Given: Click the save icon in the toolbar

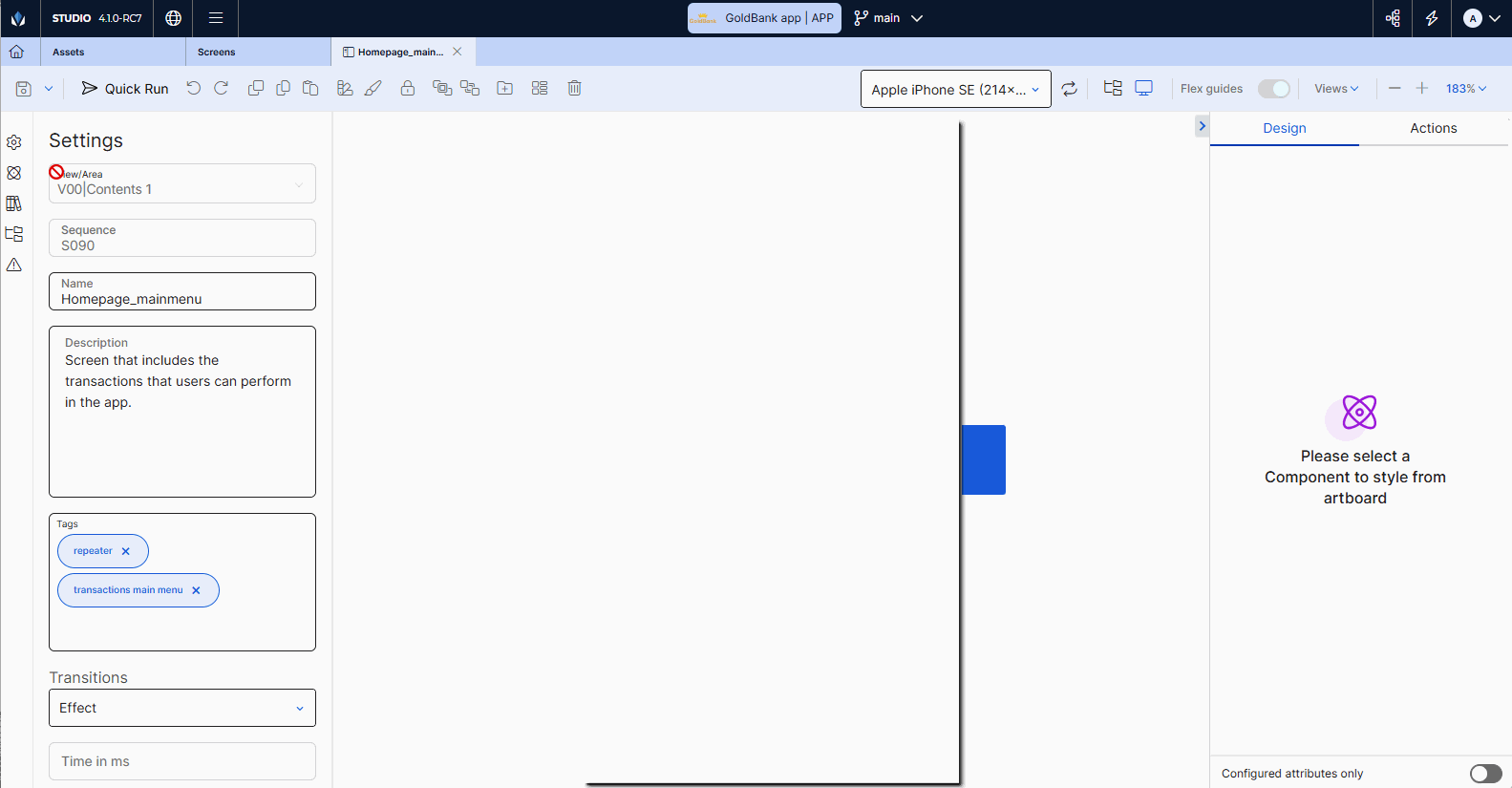Looking at the screenshot, I should [x=24, y=89].
